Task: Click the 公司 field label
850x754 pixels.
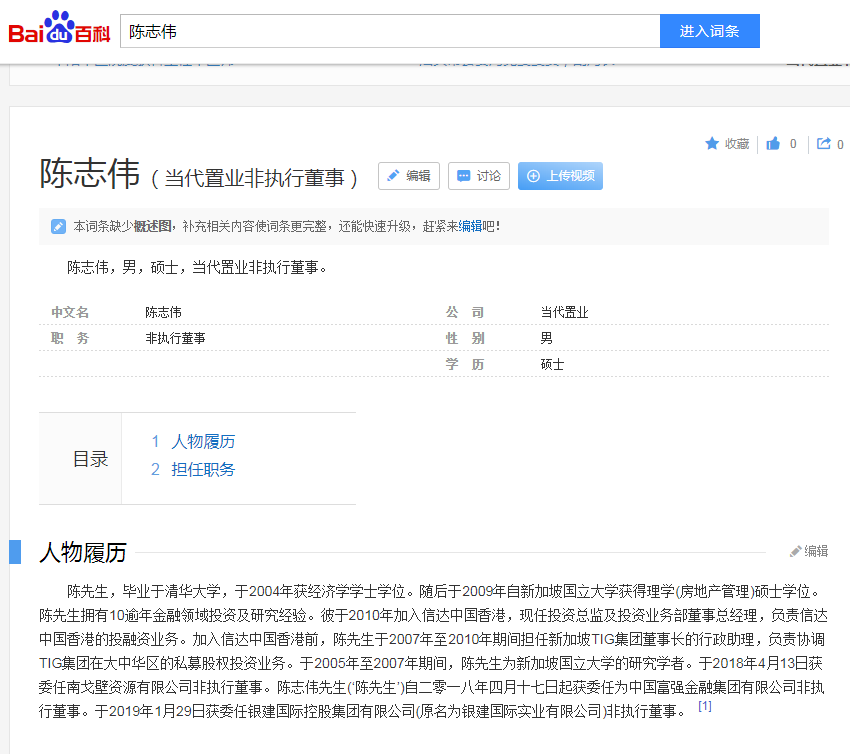Action: point(465,312)
